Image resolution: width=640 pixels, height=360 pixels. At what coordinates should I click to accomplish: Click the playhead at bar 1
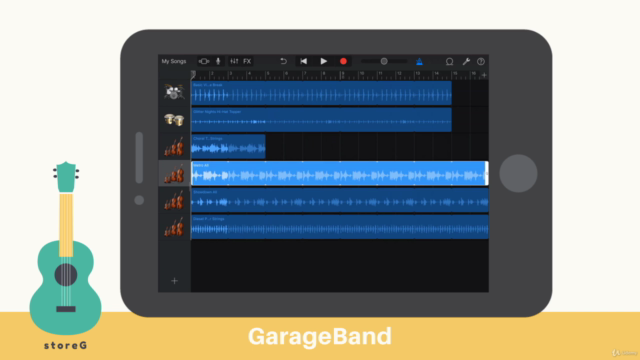[193, 75]
